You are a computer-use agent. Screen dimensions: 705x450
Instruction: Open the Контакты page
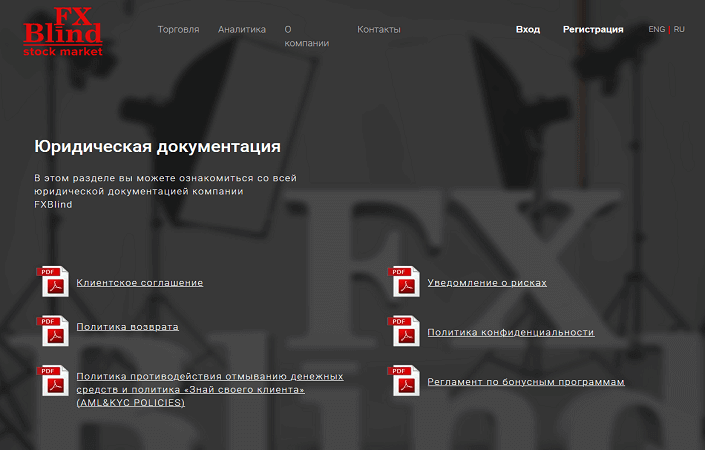point(379,30)
